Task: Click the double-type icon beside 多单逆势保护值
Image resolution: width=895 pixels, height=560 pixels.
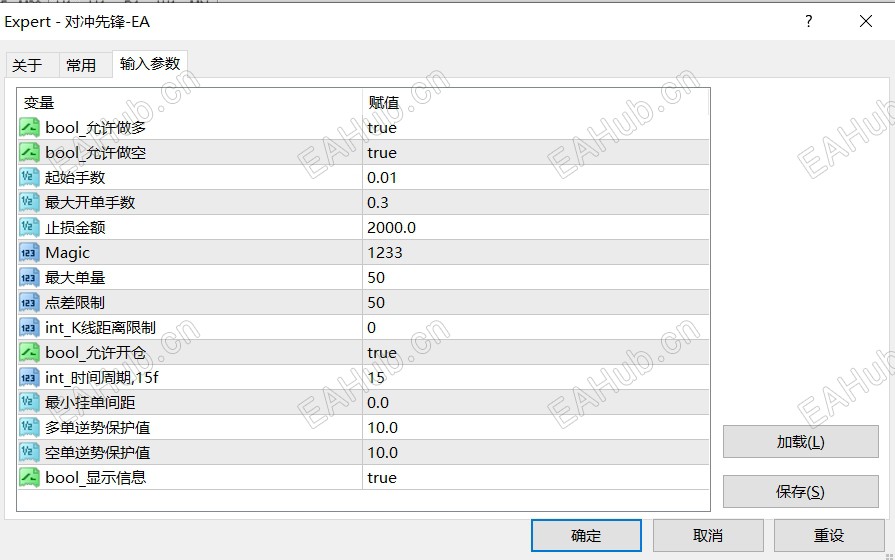Action: click(29, 428)
